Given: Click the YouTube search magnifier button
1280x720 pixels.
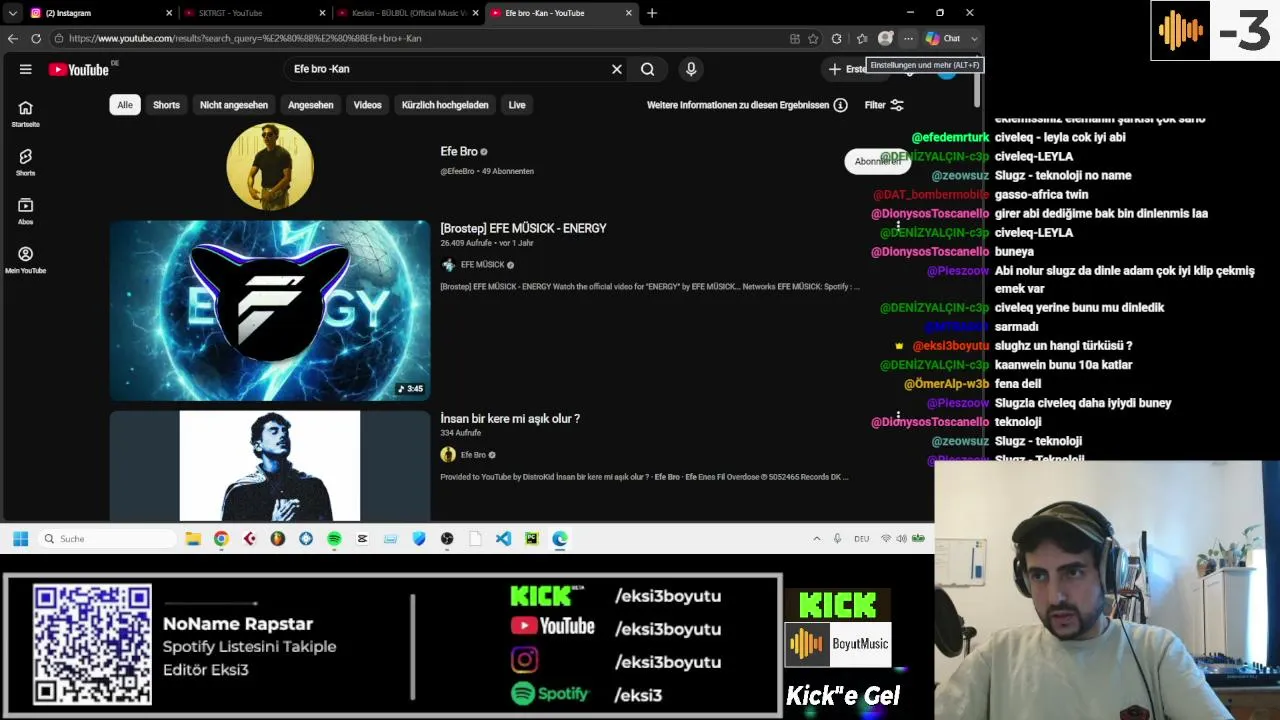Looking at the screenshot, I should [x=648, y=69].
